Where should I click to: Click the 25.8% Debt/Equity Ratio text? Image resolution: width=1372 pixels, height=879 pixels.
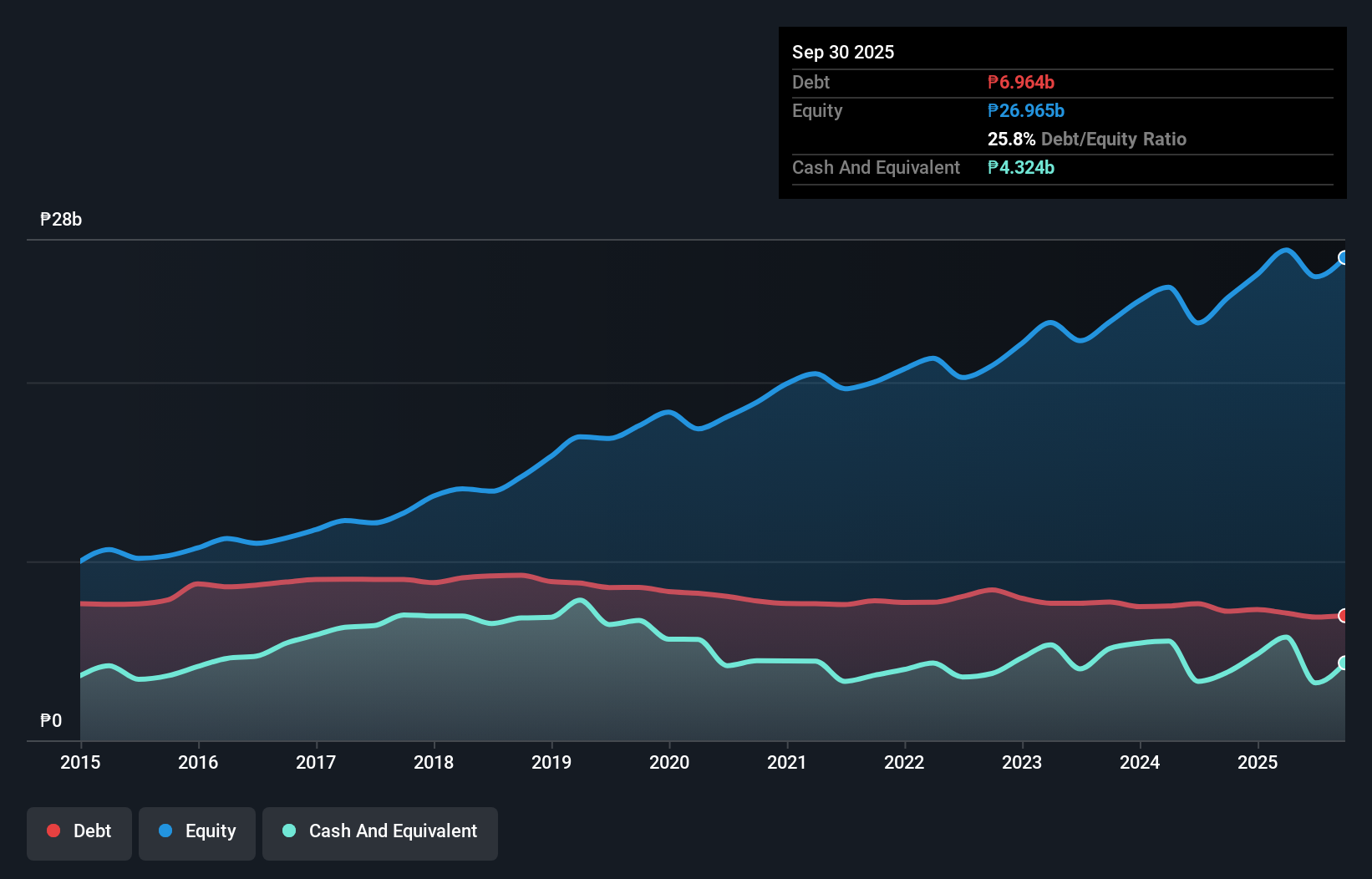click(1086, 140)
